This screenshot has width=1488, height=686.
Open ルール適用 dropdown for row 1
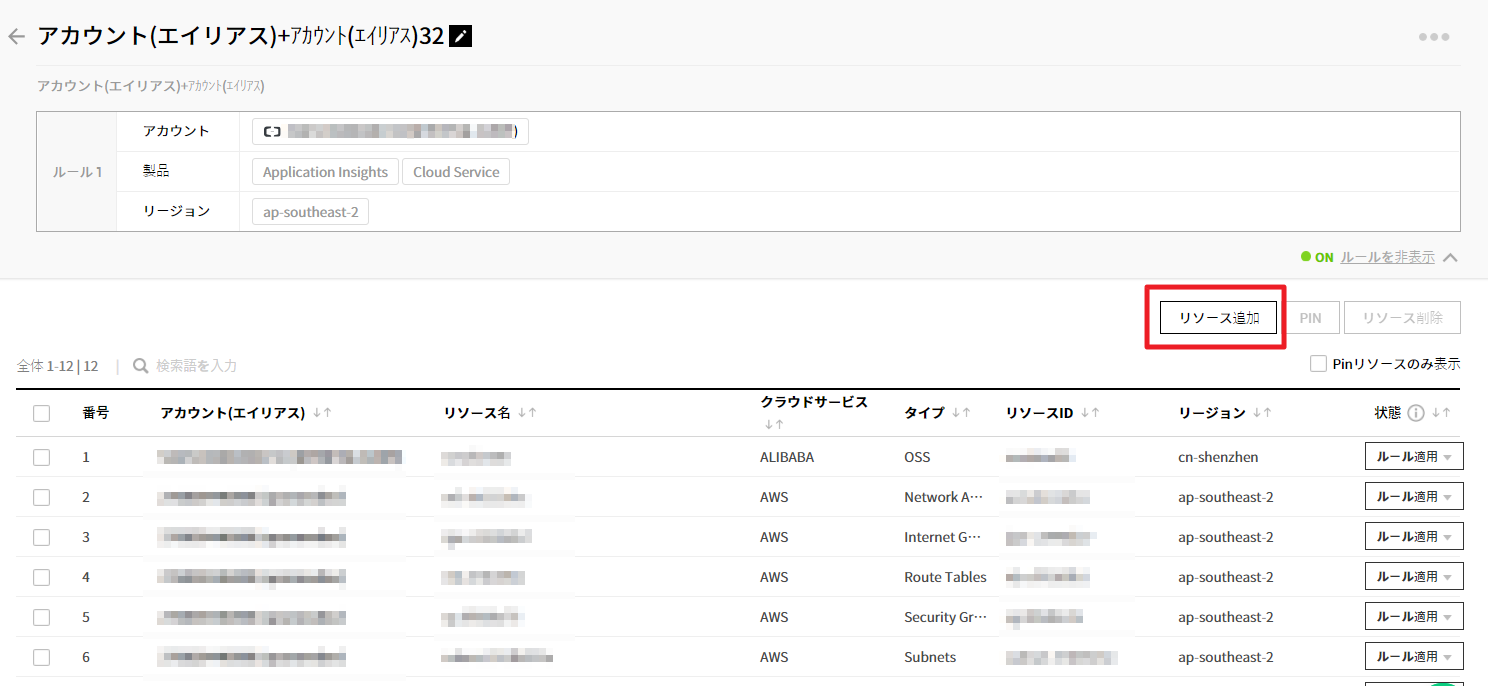coord(1413,456)
